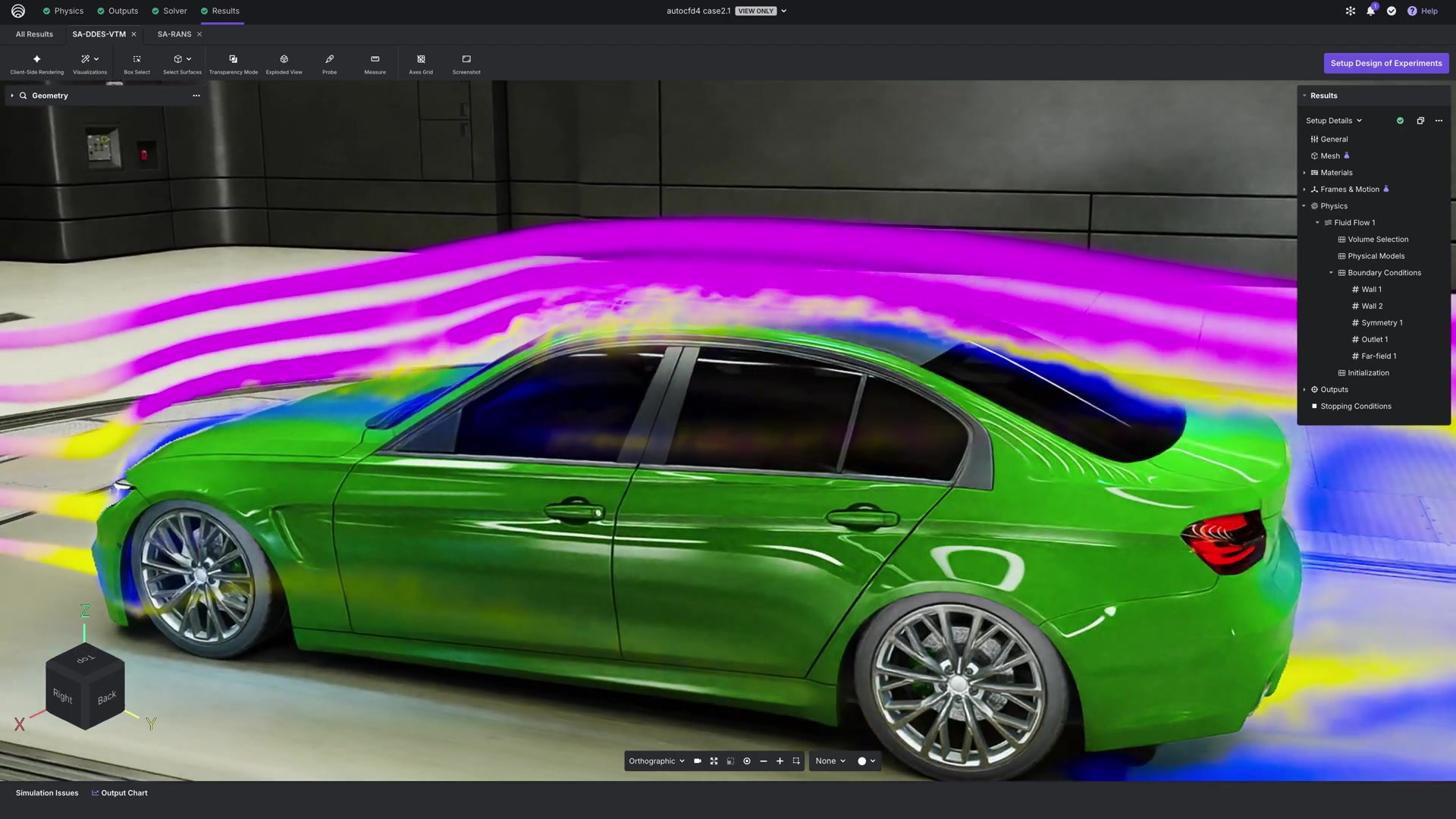Viewport: 1456px width, 819px height.
Task: Collapse the Boundary Conditions tree node
Action: (x=1331, y=273)
